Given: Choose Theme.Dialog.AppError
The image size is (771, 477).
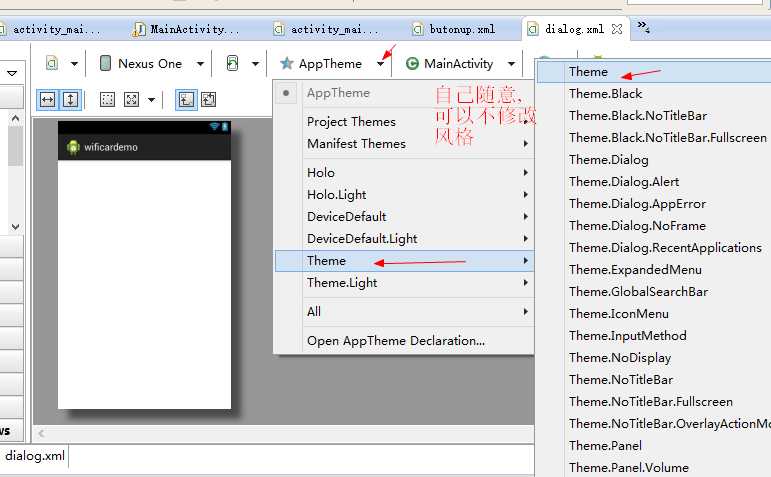Looking at the screenshot, I should [x=654, y=204].
